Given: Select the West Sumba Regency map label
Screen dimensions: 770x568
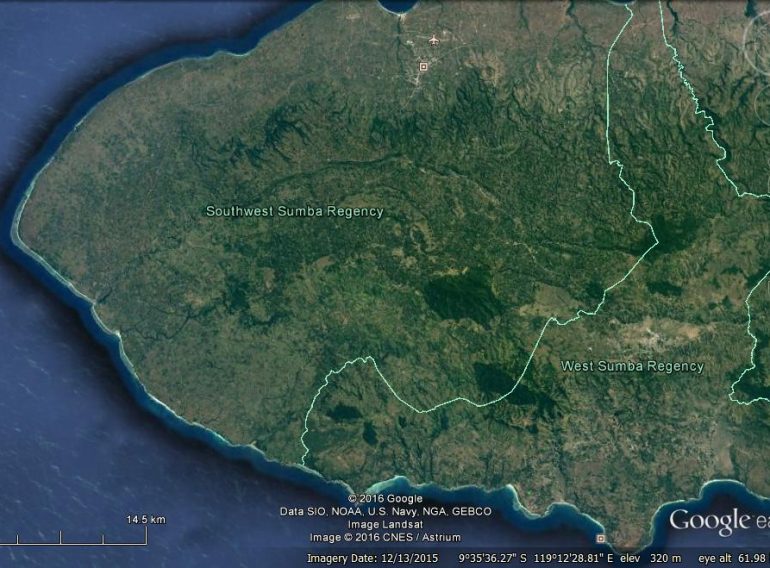Looking at the screenshot, I should [x=632, y=366].
